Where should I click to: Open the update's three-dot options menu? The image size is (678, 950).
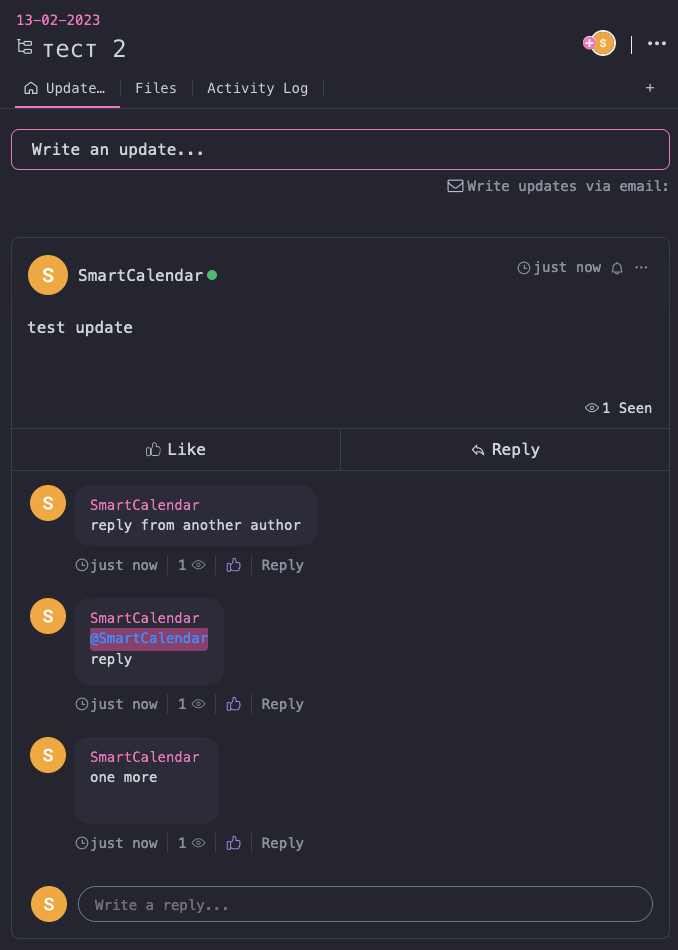(x=641, y=268)
